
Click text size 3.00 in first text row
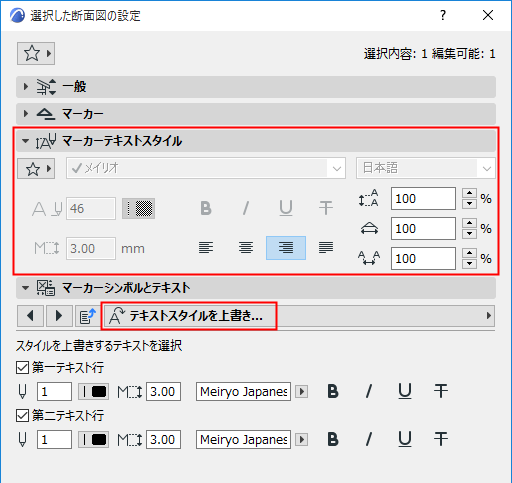pos(163,392)
